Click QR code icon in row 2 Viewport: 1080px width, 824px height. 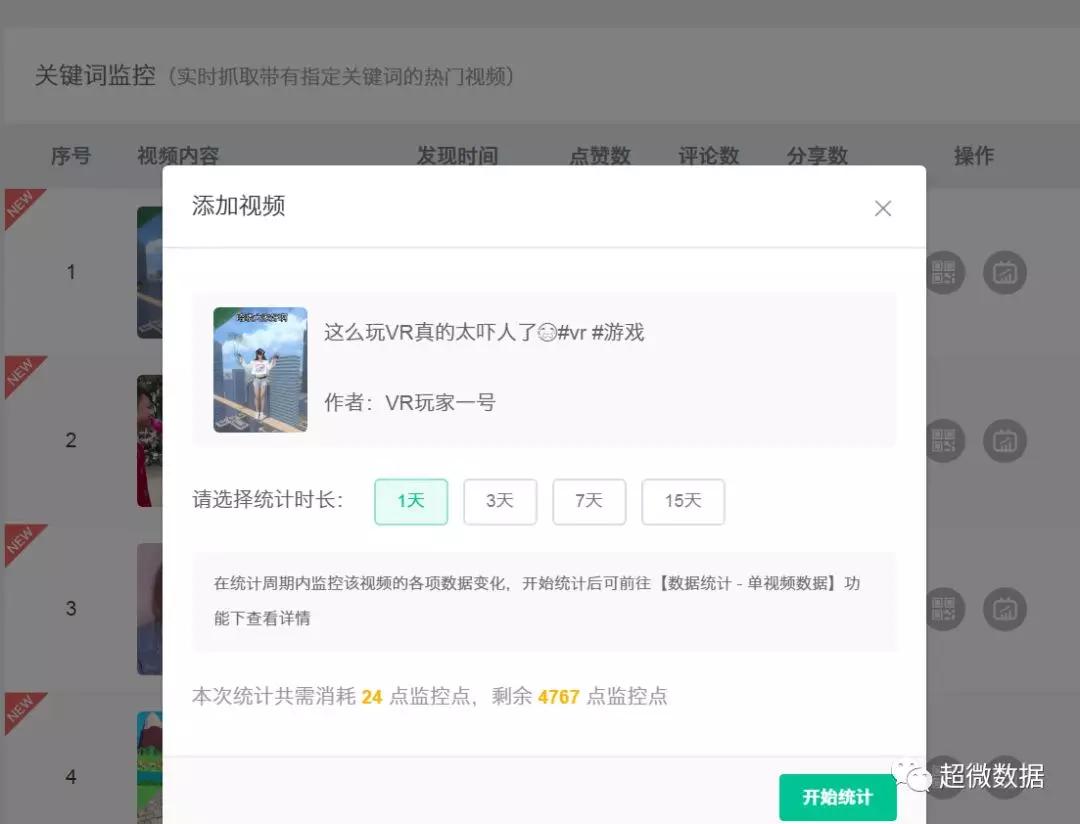pyautogui.click(x=943, y=441)
